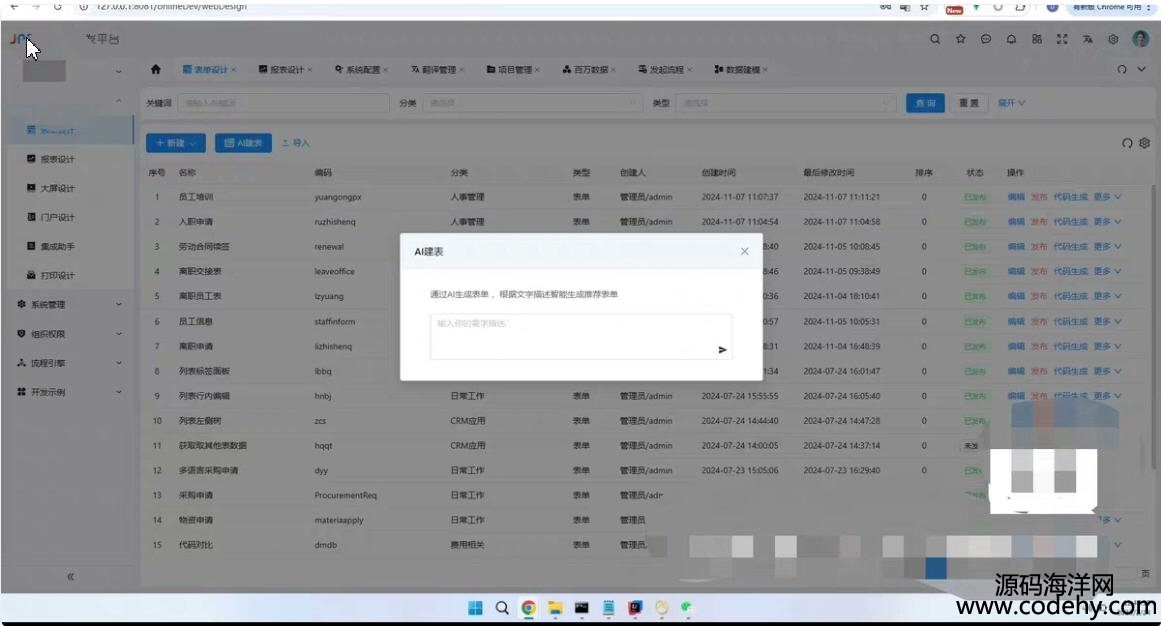Click the 查询 search button
The width and height of the screenshot is (1161, 626).
pos(925,103)
